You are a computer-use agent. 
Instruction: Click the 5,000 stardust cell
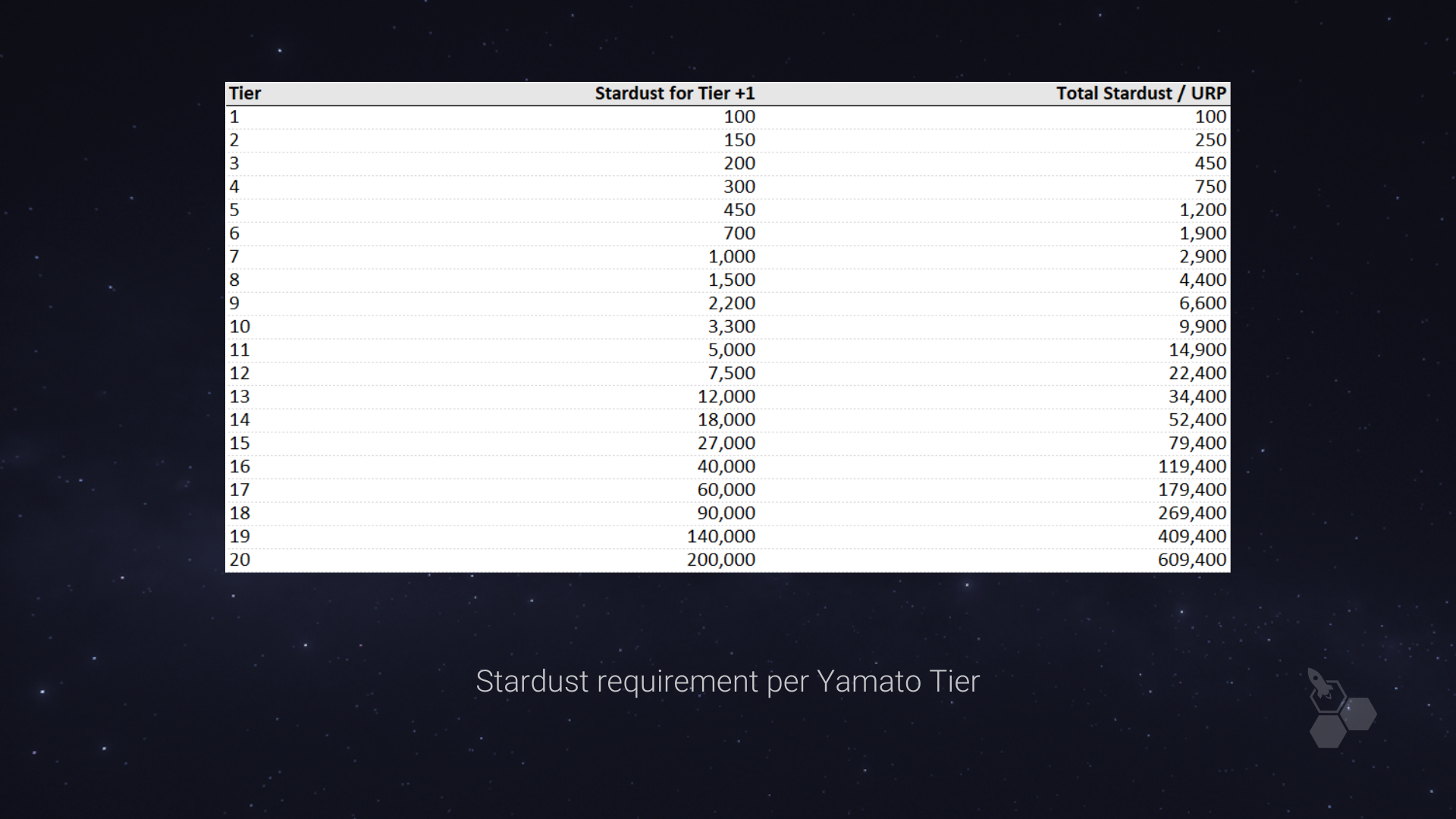pyautogui.click(x=732, y=350)
